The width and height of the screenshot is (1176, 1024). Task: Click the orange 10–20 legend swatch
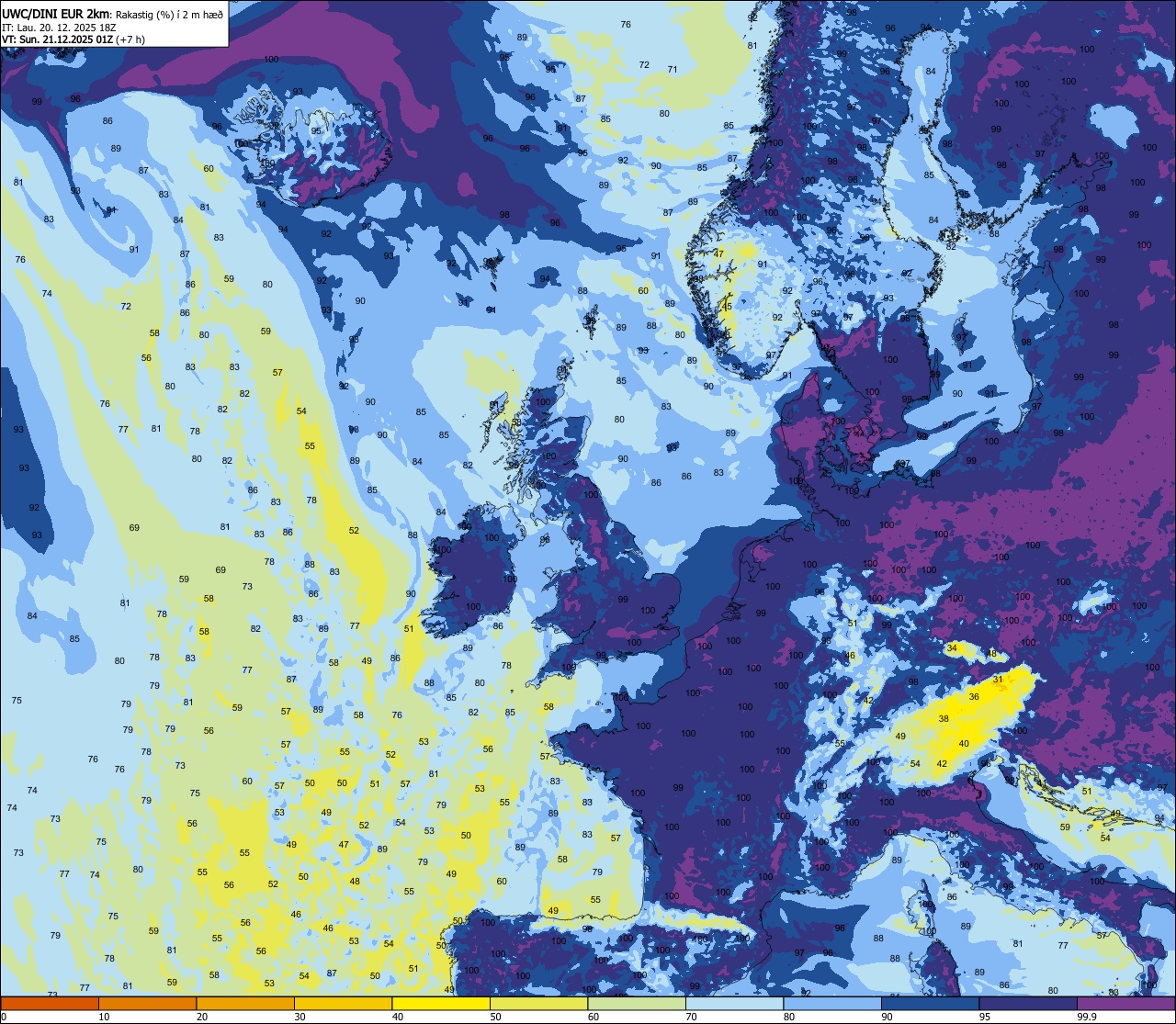pyautogui.click(x=147, y=1003)
